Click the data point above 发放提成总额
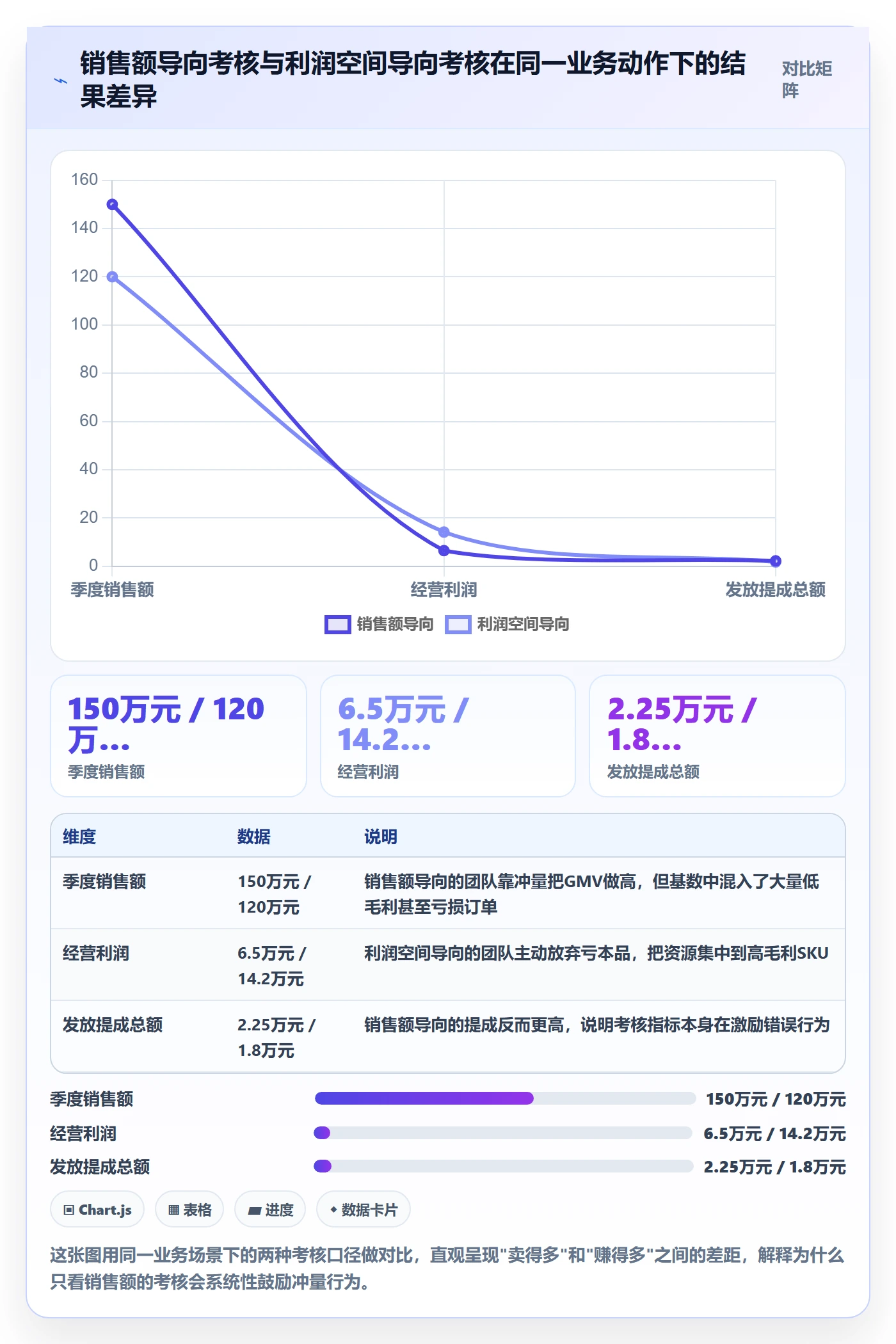Screen dimensions: 896x1344 coord(776,561)
